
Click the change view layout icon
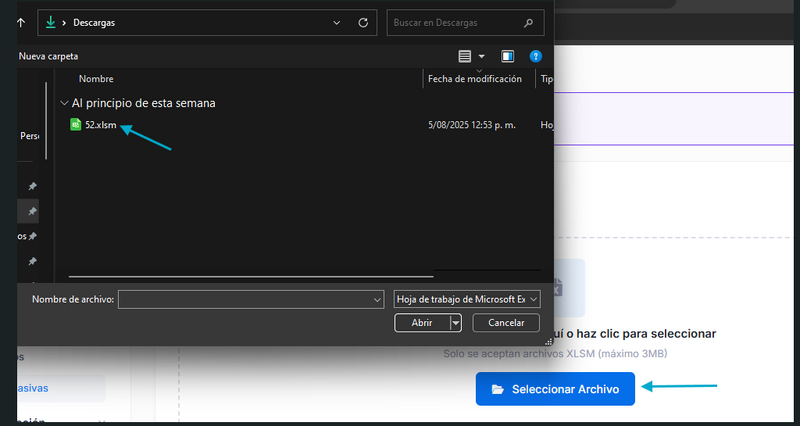(x=464, y=56)
